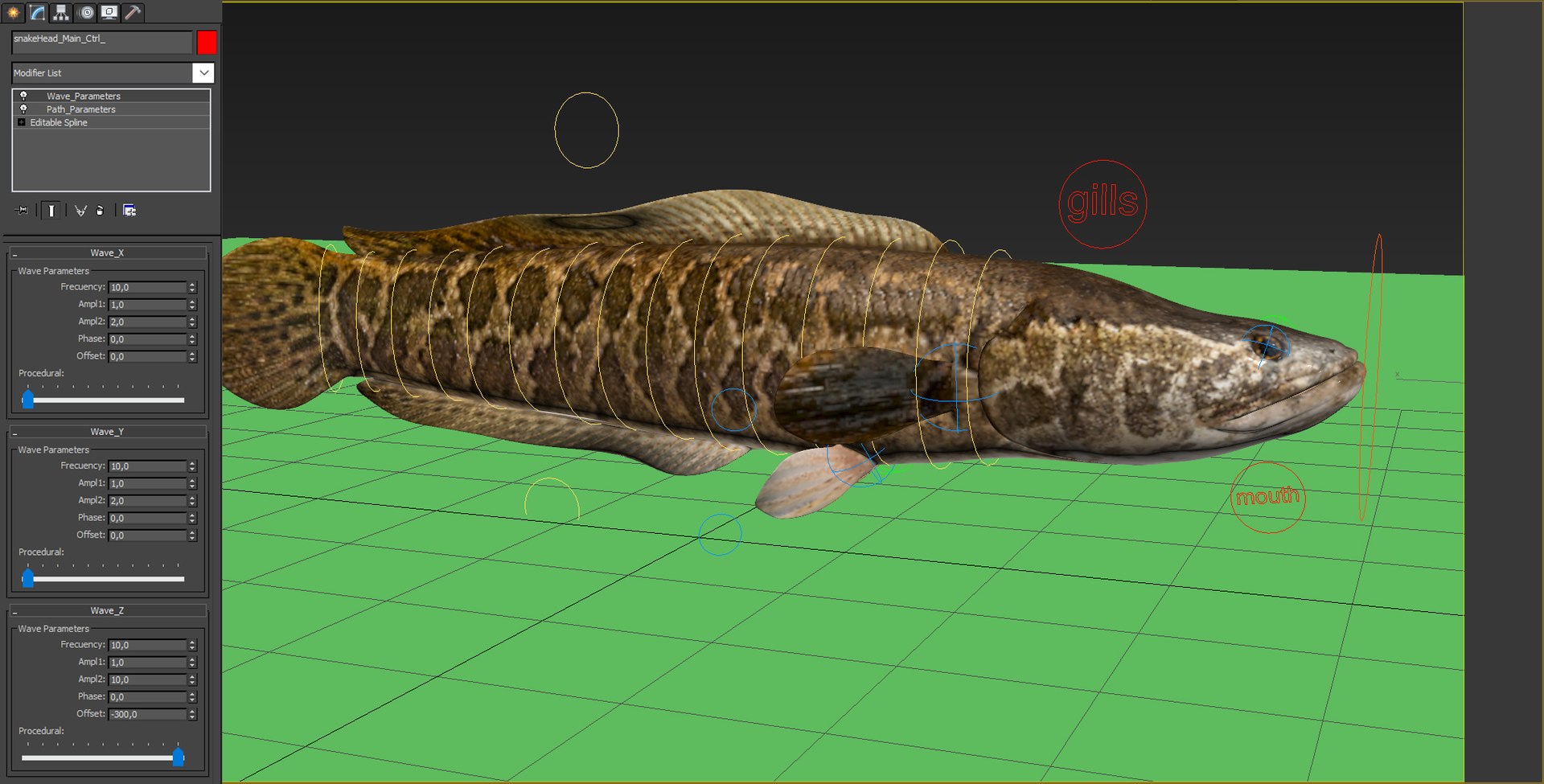Click Wave_Z Phase value field

(x=148, y=697)
